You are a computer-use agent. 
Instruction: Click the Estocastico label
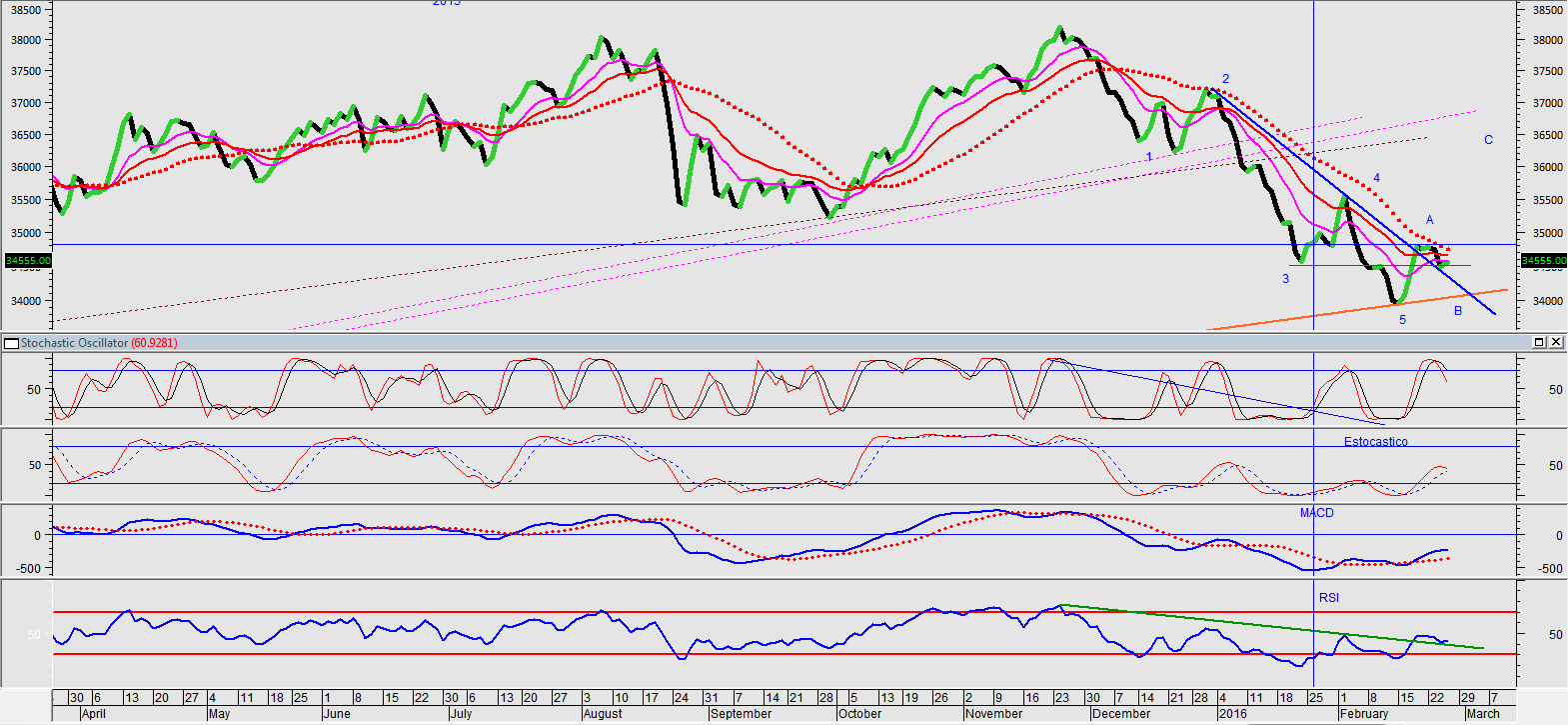pyautogui.click(x=1375, y=442)
